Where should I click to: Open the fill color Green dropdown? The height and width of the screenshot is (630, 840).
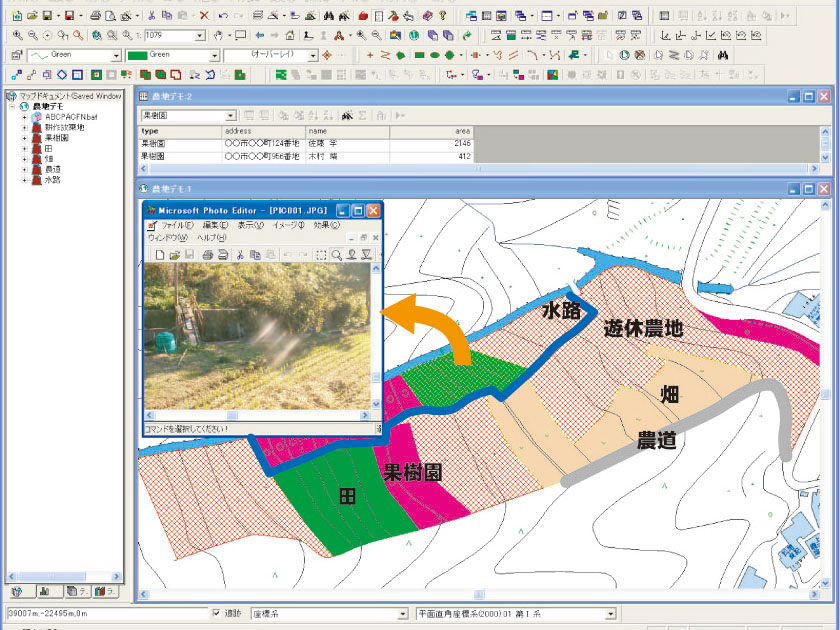click(x=214, y=55)
